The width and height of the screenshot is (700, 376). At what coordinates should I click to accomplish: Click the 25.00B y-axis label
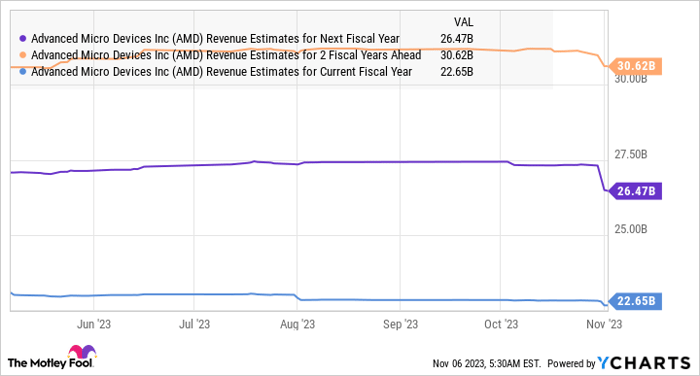point(630,229)
